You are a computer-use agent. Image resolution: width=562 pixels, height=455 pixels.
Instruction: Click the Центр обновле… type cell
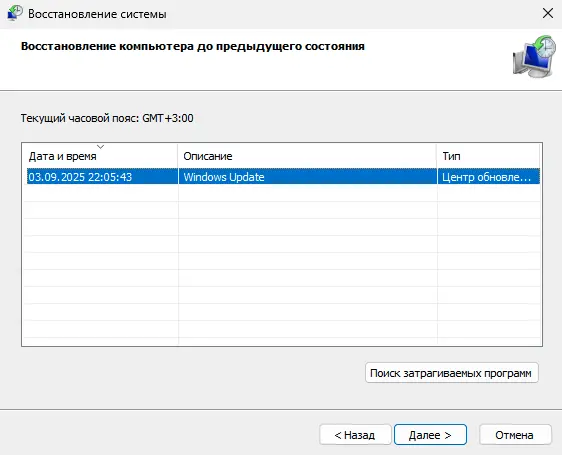[x=486, y=177]
